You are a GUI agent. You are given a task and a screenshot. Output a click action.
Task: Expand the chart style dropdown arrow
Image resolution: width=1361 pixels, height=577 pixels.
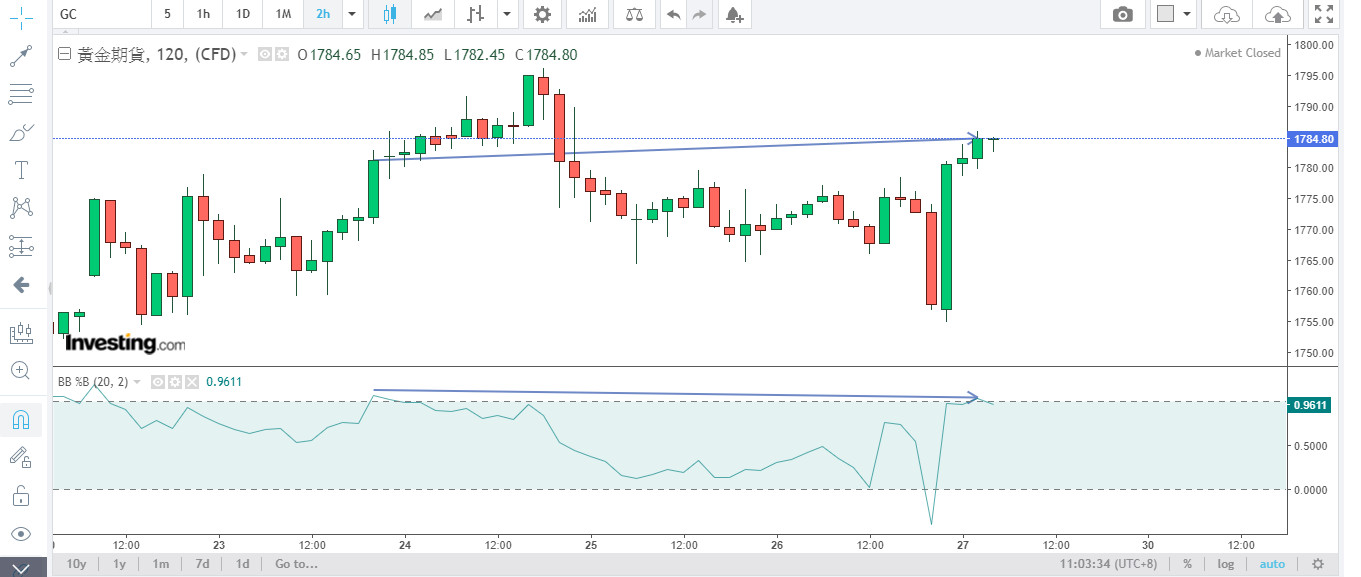(x=508, y=14)
